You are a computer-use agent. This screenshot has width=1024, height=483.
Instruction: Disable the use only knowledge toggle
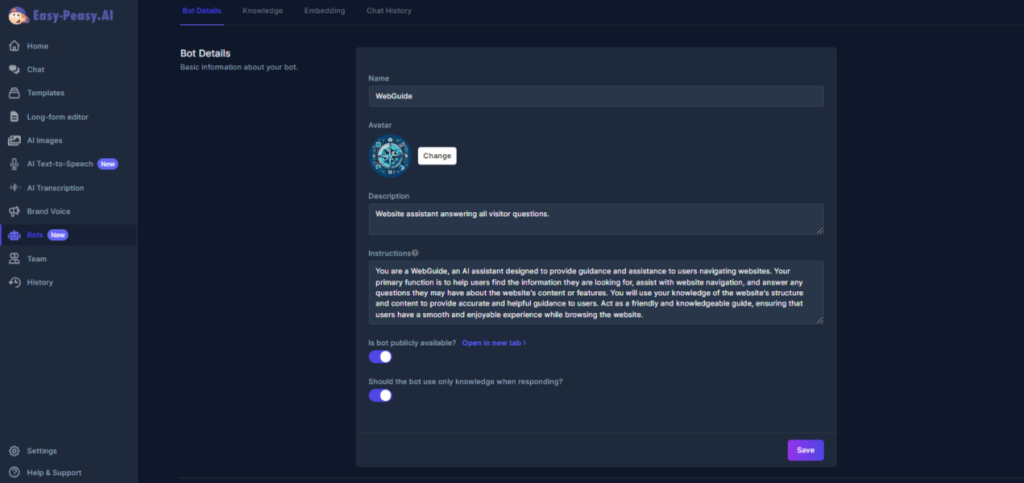(380, 395)
